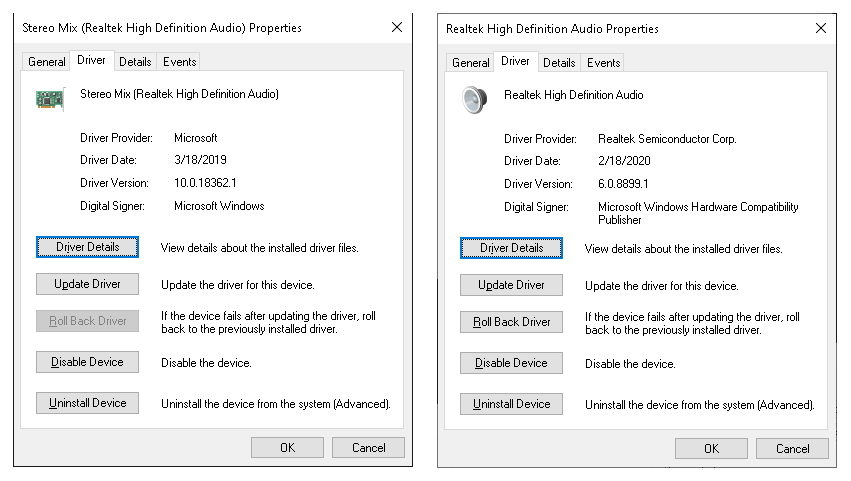Open the Events tab in Stereo Mix Properties
The image size is (851, 481).
click(180, 62)
